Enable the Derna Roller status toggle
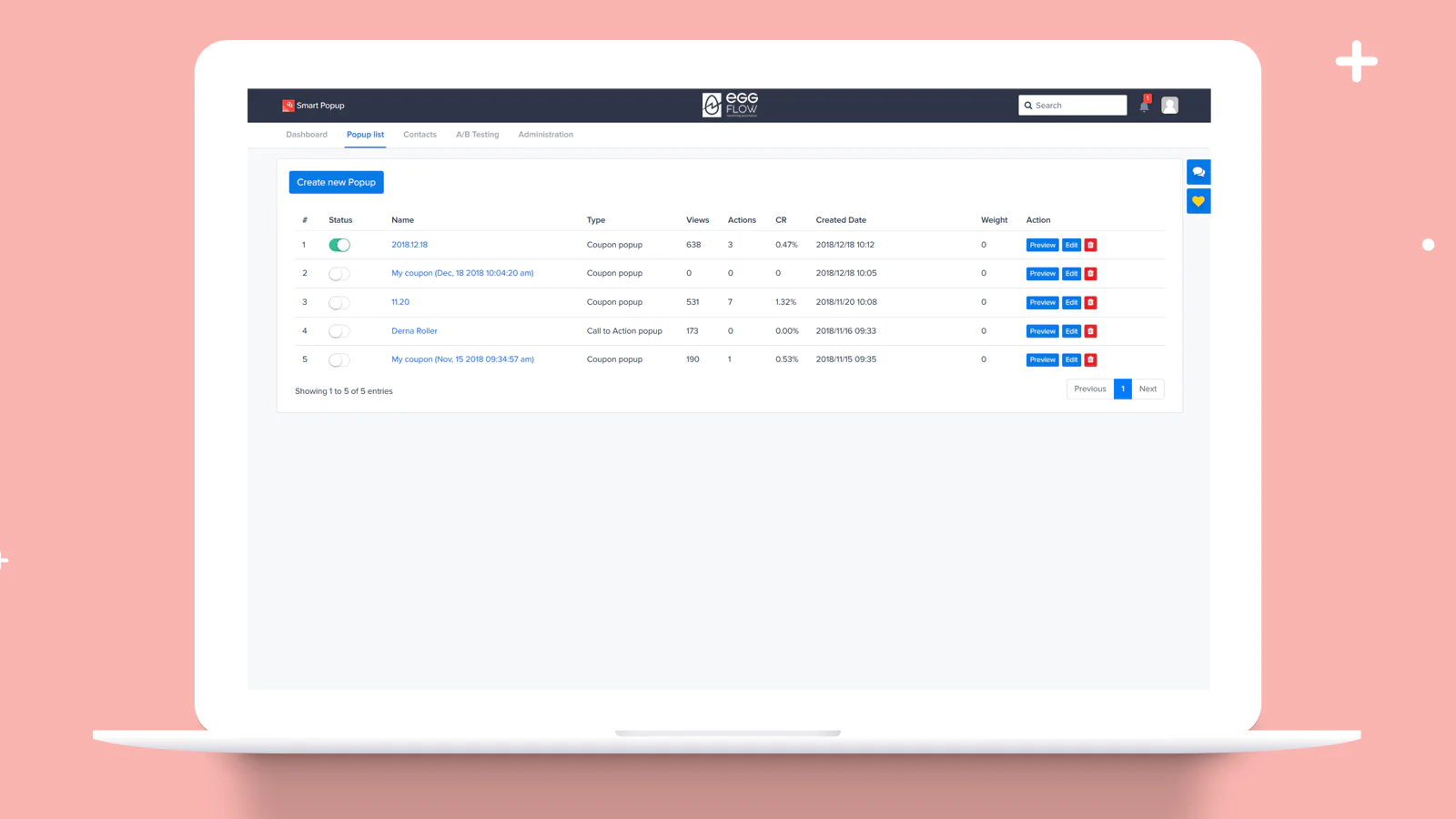Viewport: 1456px width, 819px height. tap(339, 331)
